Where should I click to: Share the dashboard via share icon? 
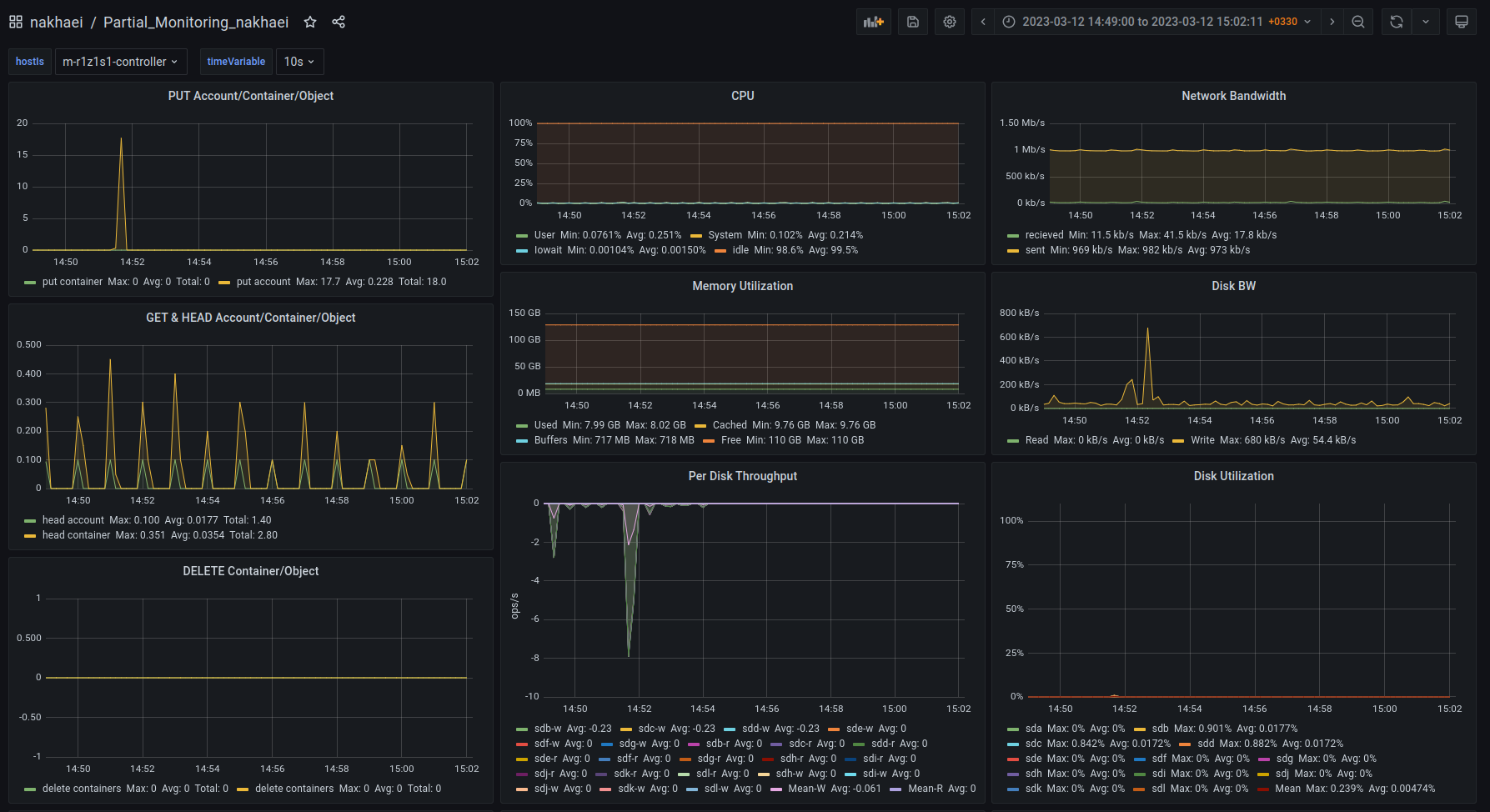coord(339,22)
